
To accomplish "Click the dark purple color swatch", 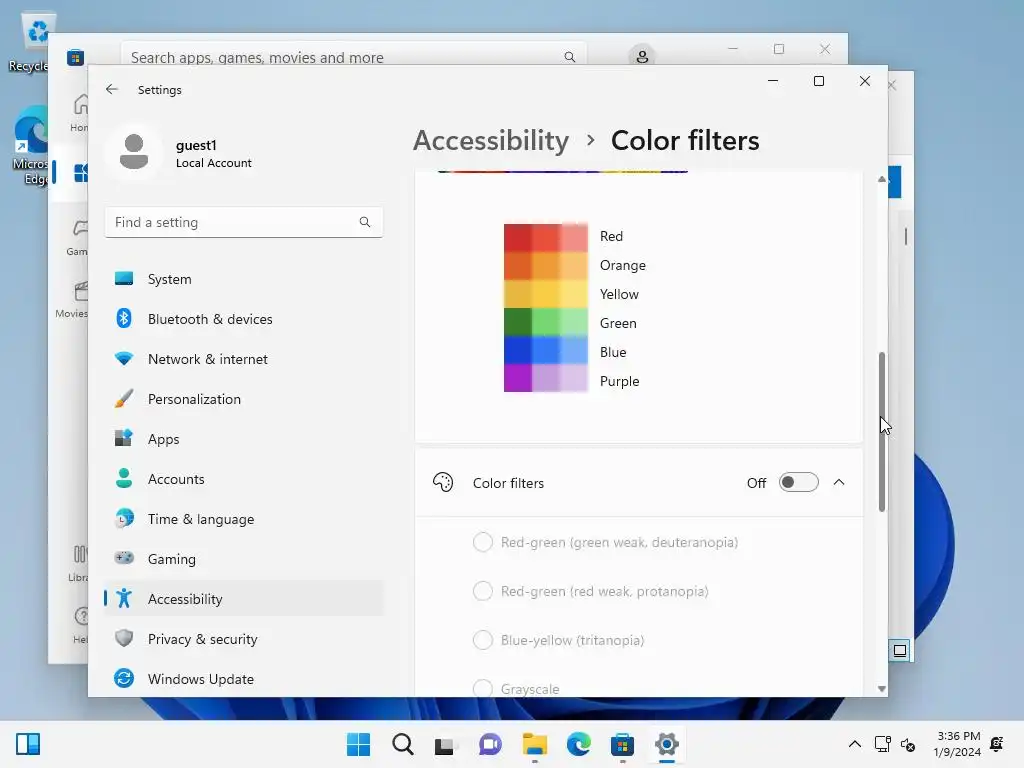I will [x=517, y=378].
